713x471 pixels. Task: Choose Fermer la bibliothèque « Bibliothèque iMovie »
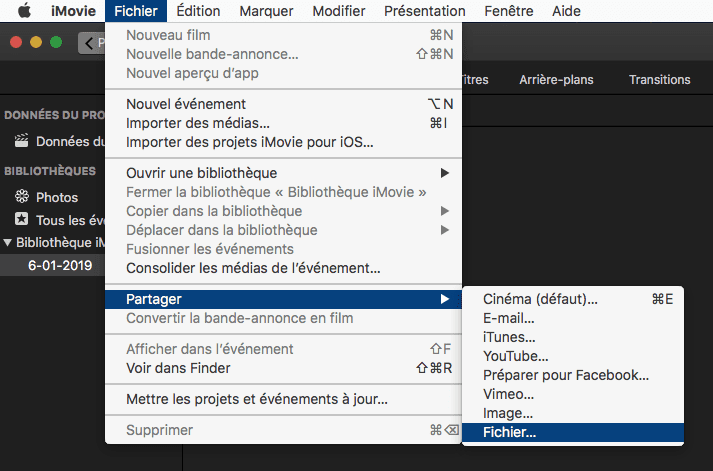pyautogui.click(x=283, y=192)
